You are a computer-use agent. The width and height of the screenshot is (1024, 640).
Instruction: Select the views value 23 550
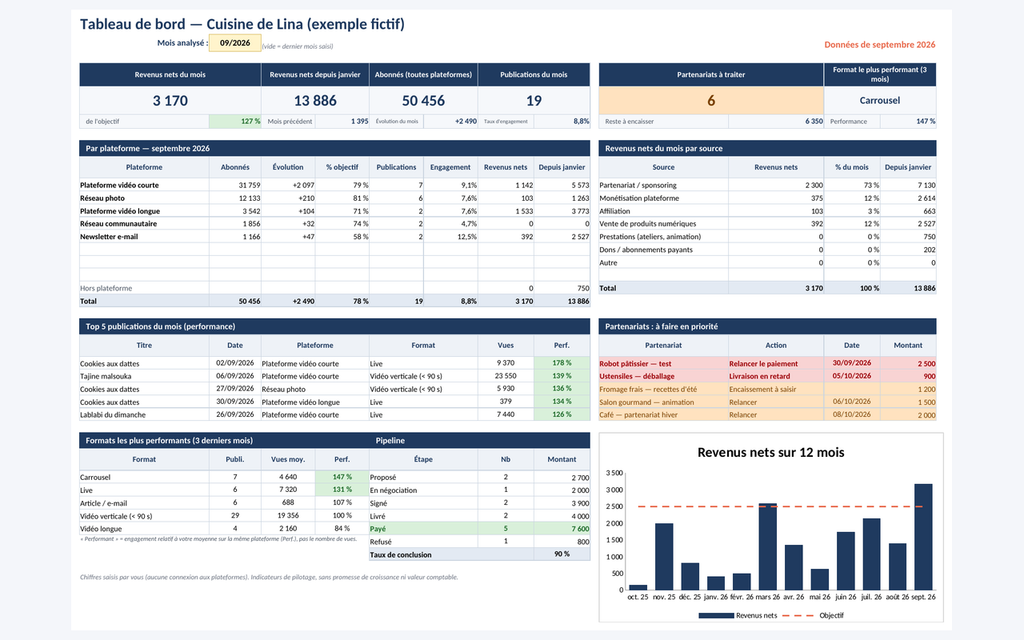505,376
